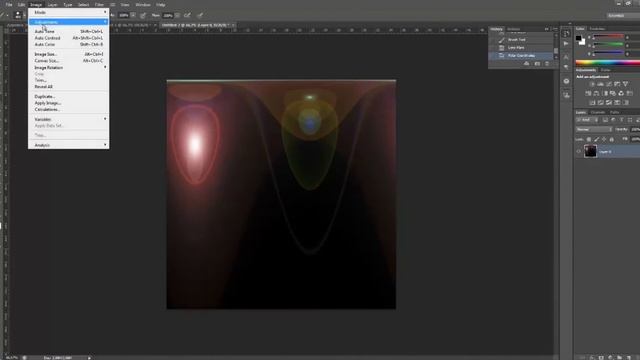
Task: Switch to the Swatches tab
Action: click(597, 29)
